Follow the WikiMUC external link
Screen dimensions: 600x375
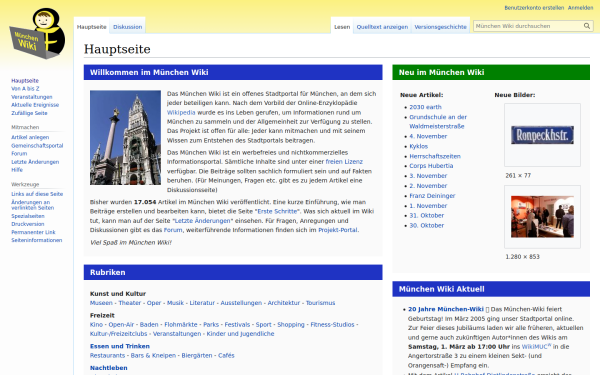tap(536, 346)
